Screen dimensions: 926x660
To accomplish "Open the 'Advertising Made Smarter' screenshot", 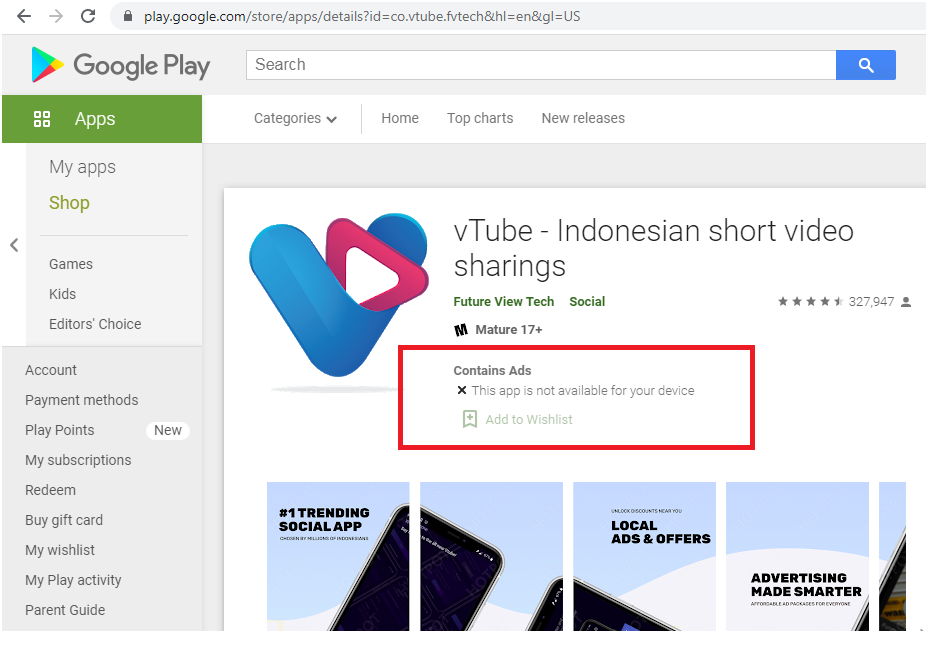I will pyautogui.click(x=797, y=556).
